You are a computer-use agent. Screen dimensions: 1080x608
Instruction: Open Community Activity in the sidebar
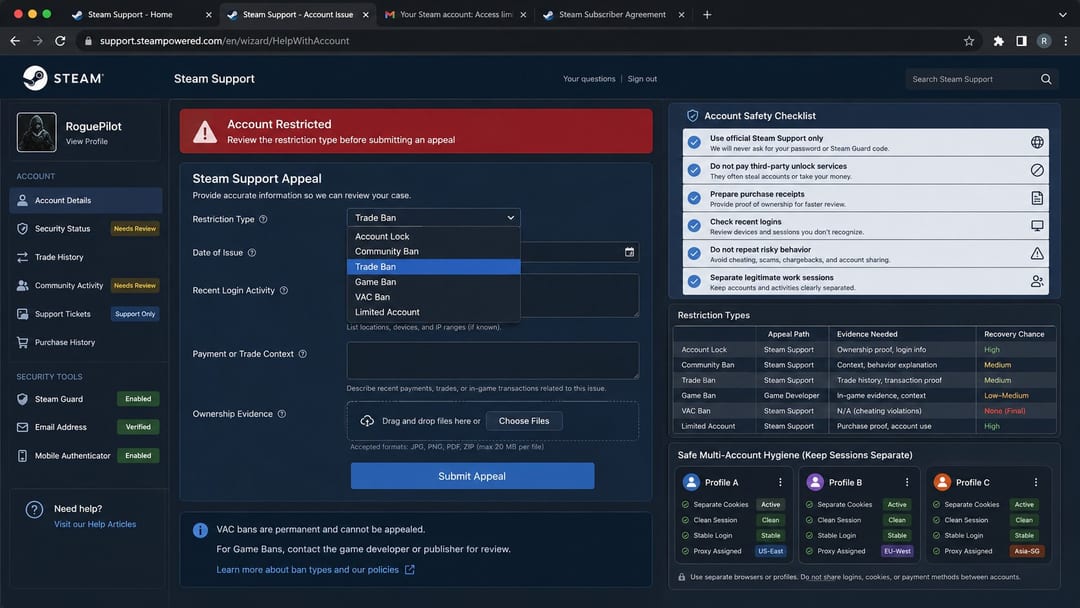(86, 285)
